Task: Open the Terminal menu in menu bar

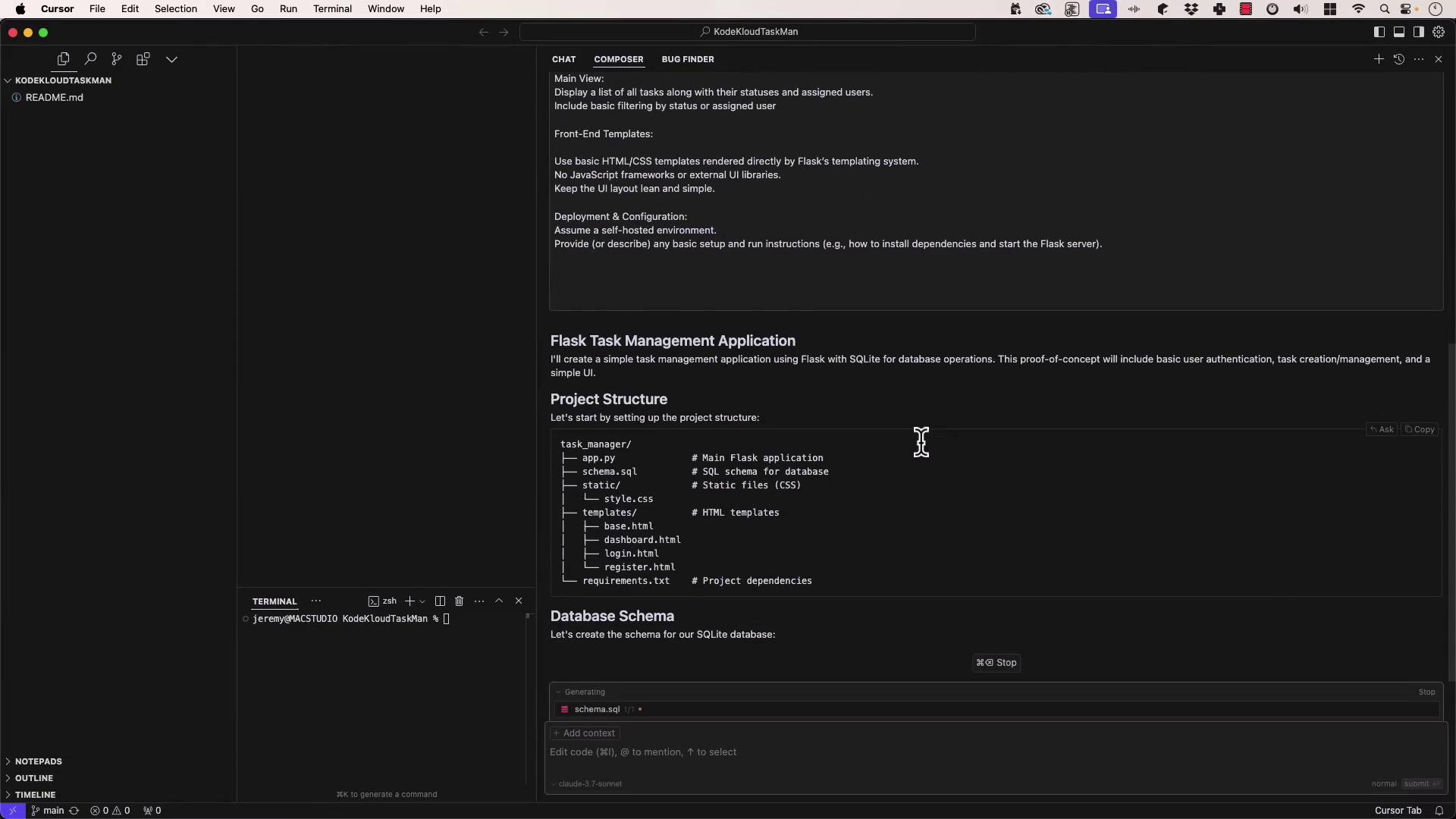Action: [332, 9]
